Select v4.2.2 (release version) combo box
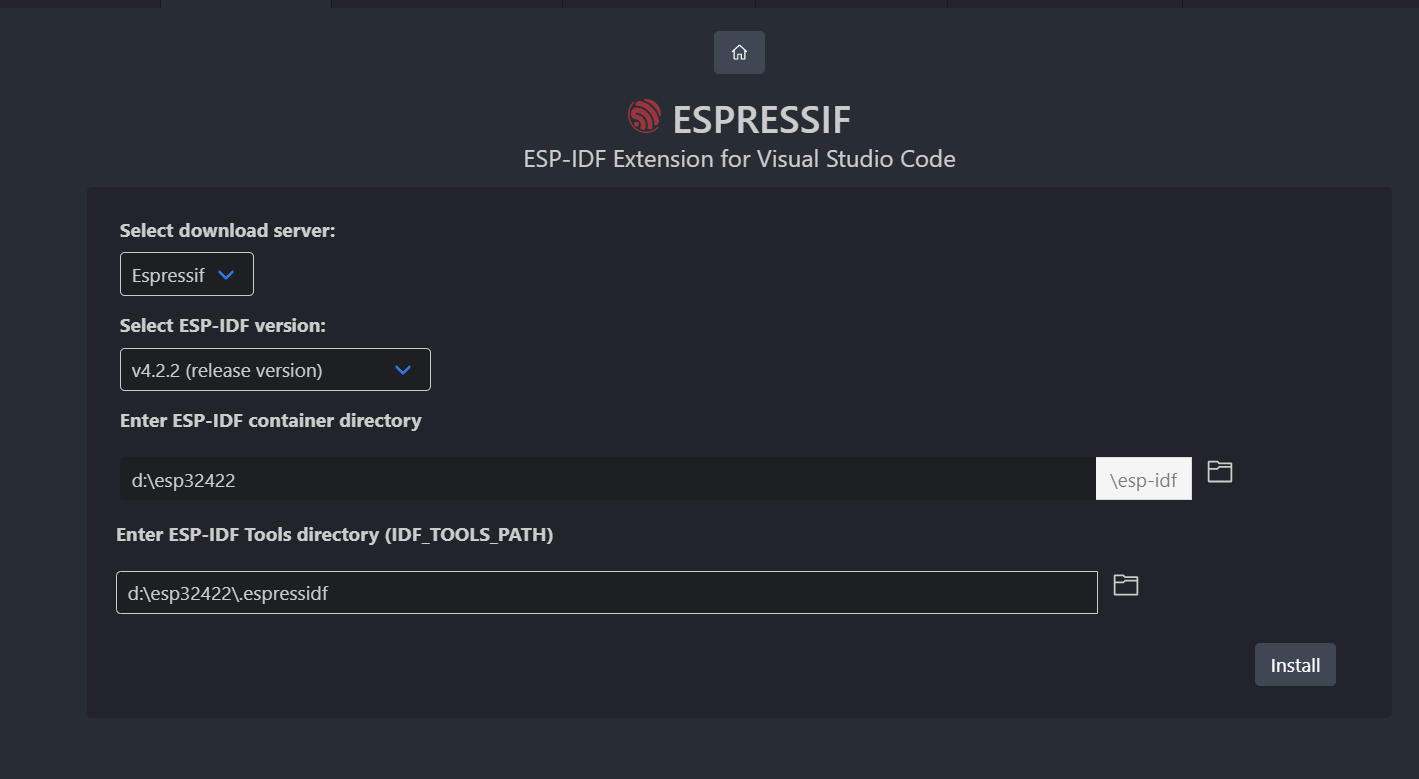Viewport: 1419px width, 779px height. [275, 369]
